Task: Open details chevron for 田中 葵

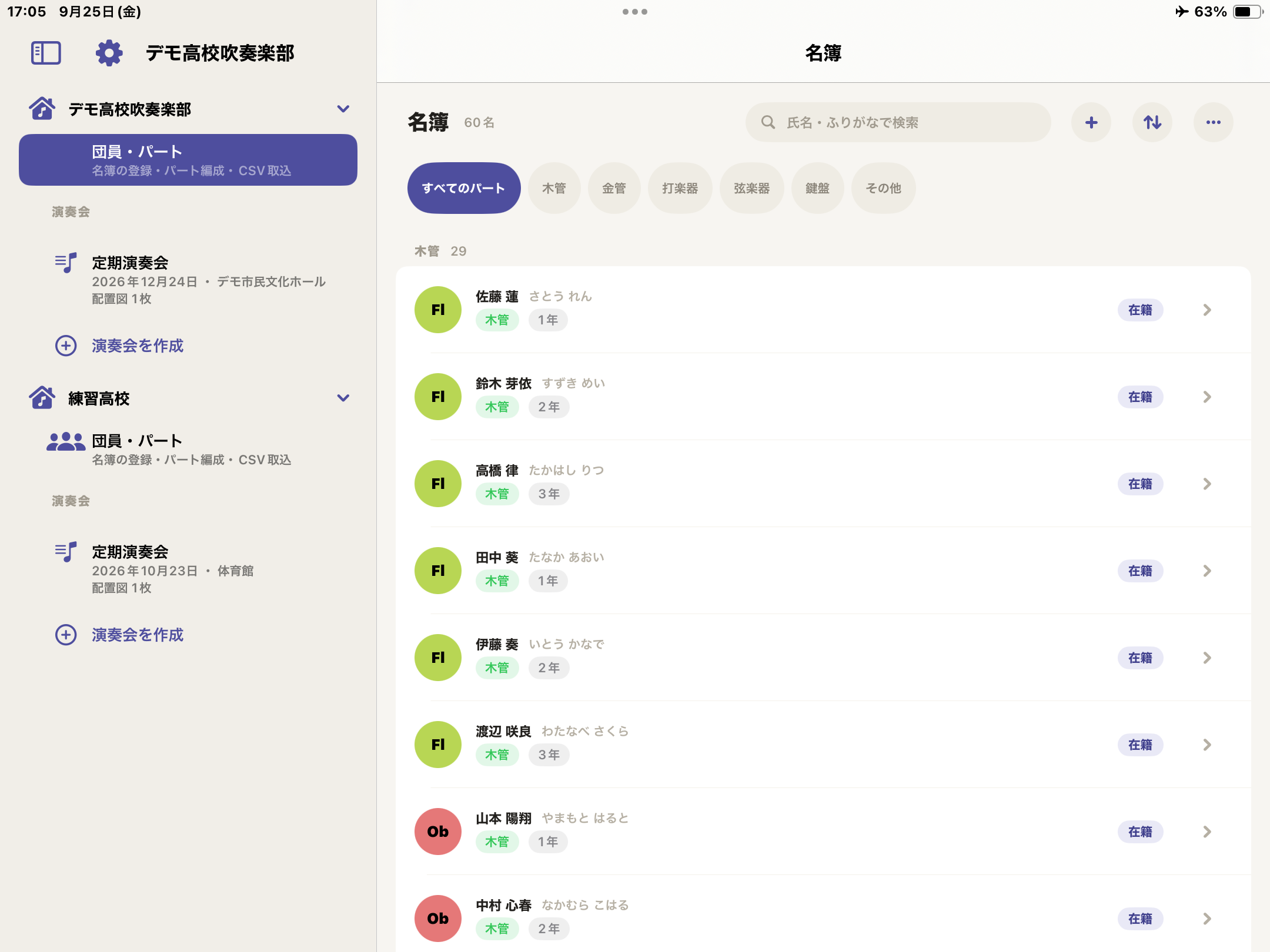Action: coord(1207,571)
